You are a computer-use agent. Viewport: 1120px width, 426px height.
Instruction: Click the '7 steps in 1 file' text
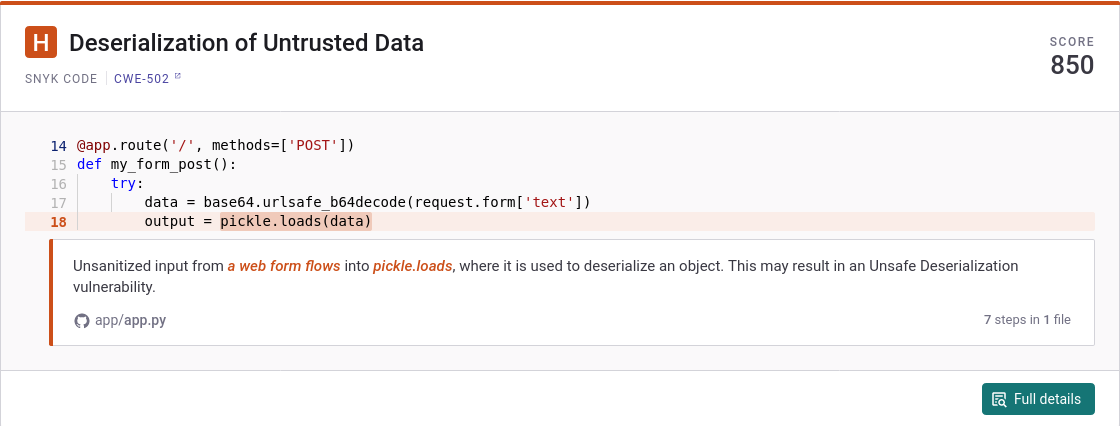click(x=1027, y=320)
